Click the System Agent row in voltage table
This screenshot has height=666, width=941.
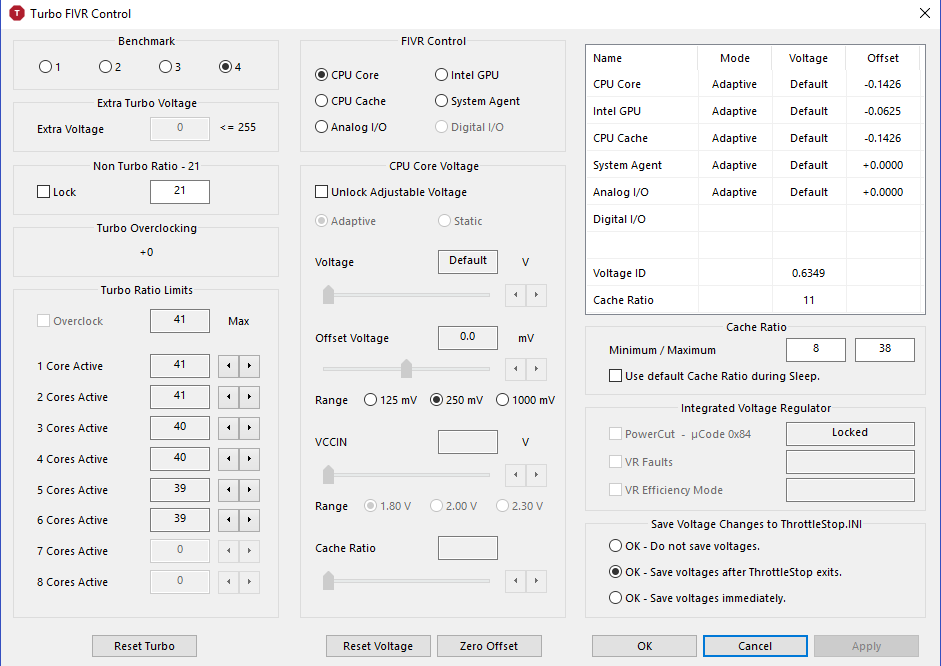click(x=755, y=165)
